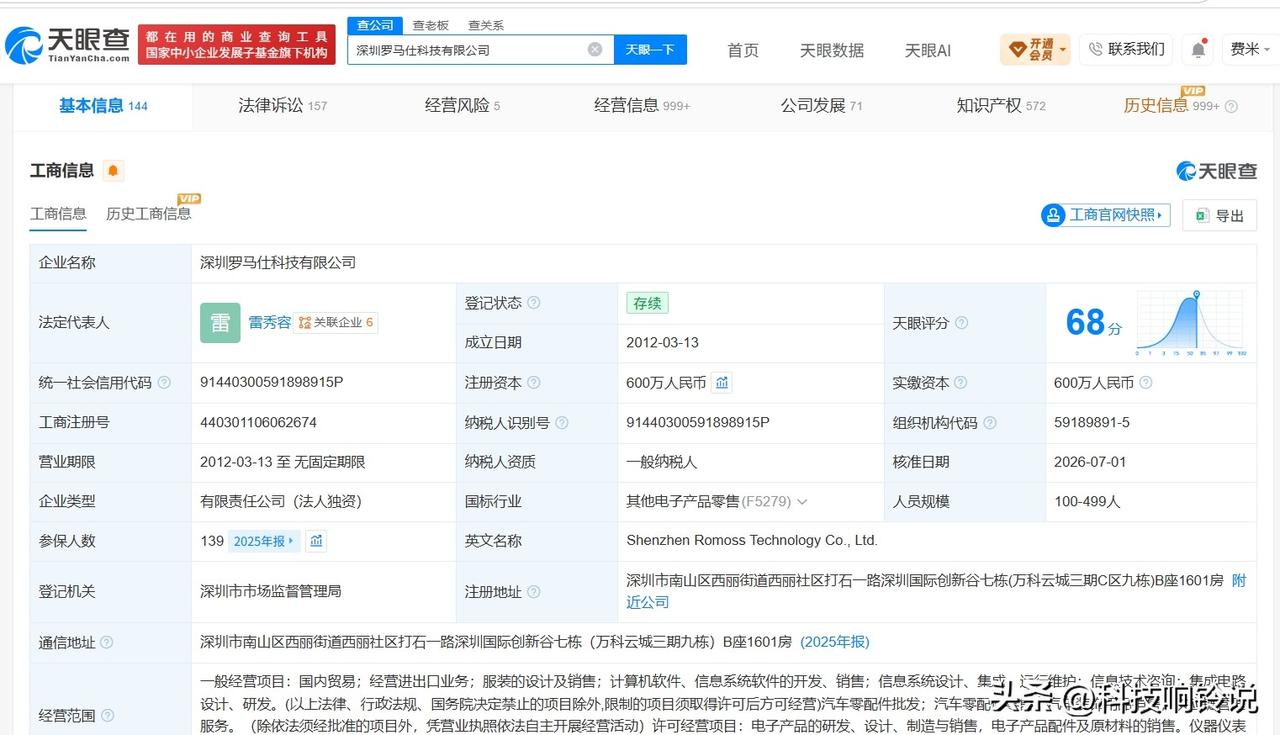The width and height of the screenshot is (1280, 735).
Task: Open trend chart icon beside 参保人数 2025年报
Action: click(316, 541)
